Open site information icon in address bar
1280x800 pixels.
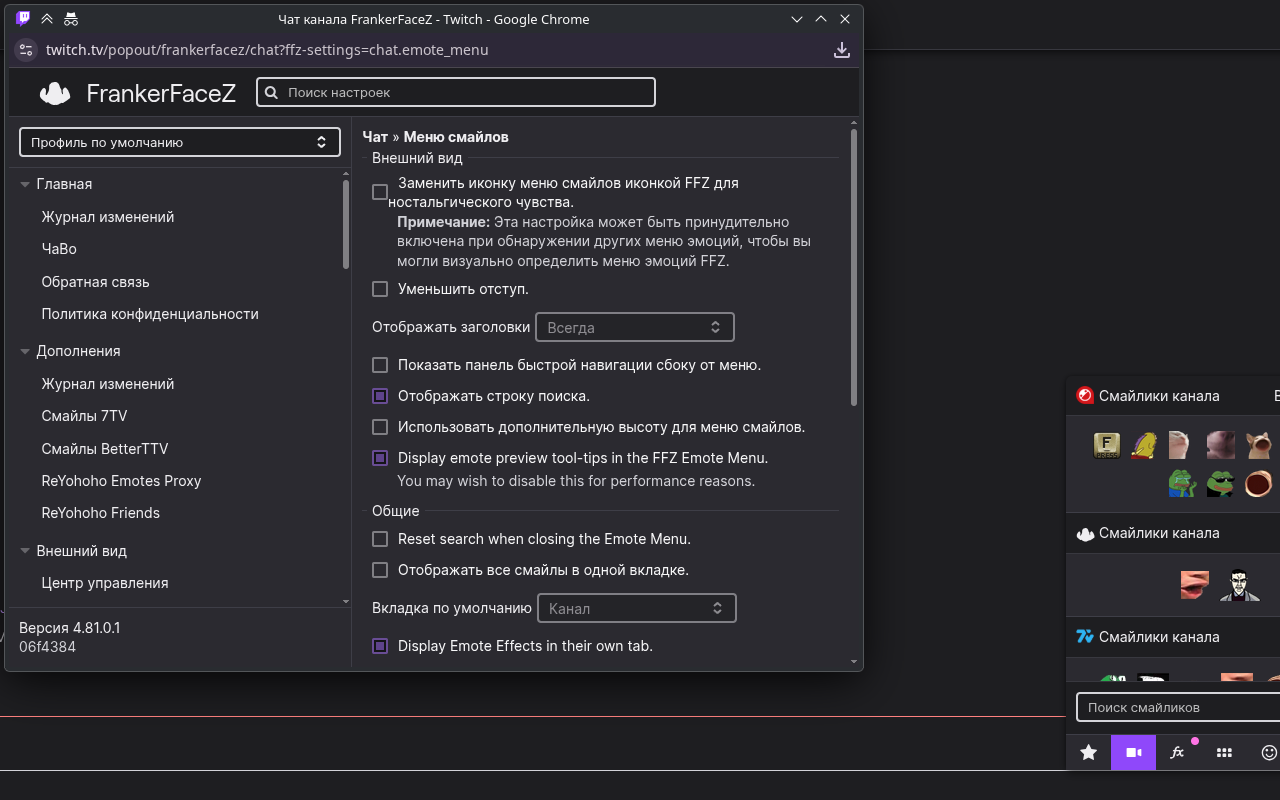tap(26, 50)
